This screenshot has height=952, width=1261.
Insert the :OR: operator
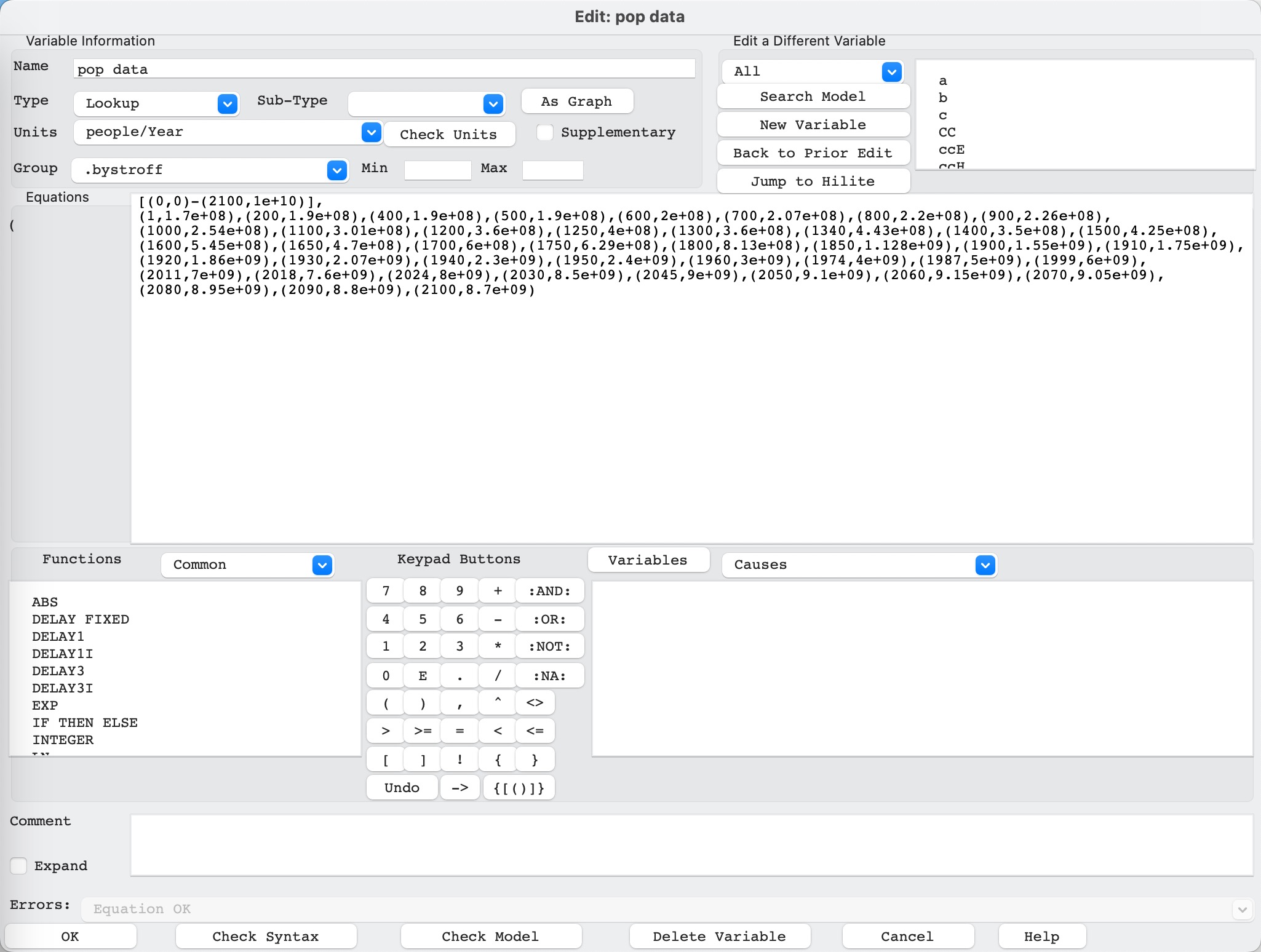[x=550, y=619]
